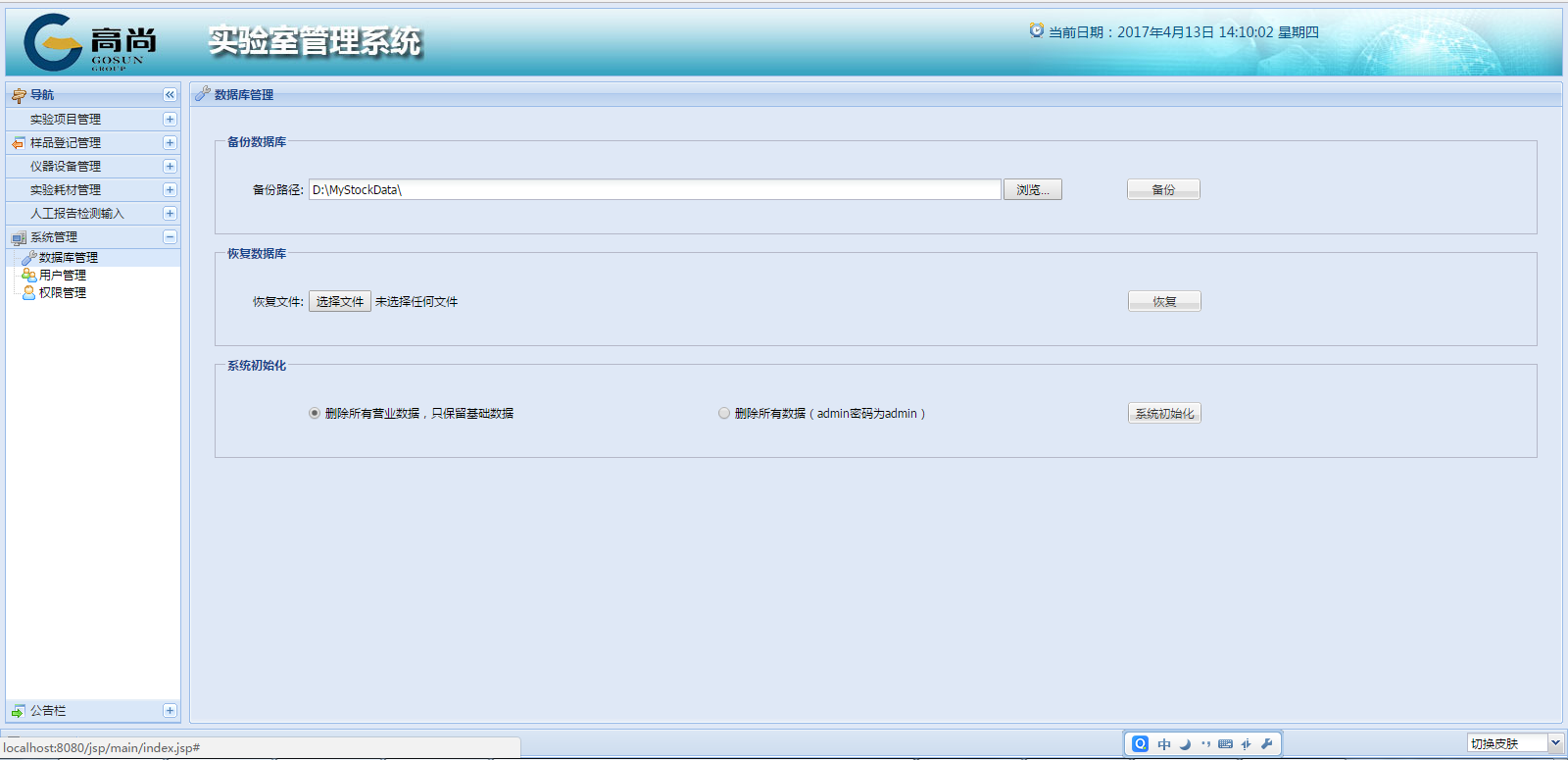Click the 系统管理 computer icon
Viewport: 1568px width, 760px height.
point(18,237)
